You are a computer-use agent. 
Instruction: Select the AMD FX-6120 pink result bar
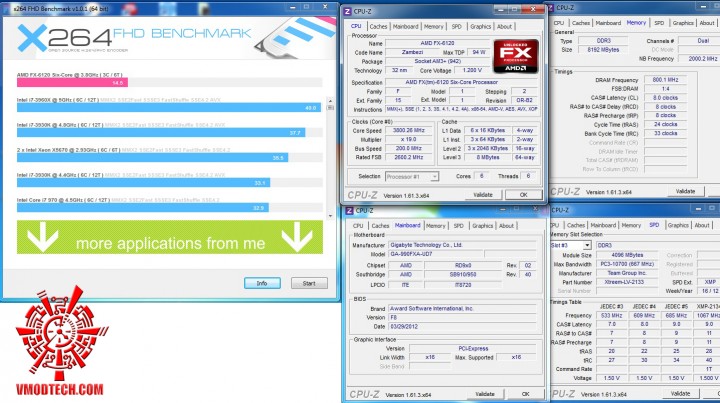tap(72, 83)
